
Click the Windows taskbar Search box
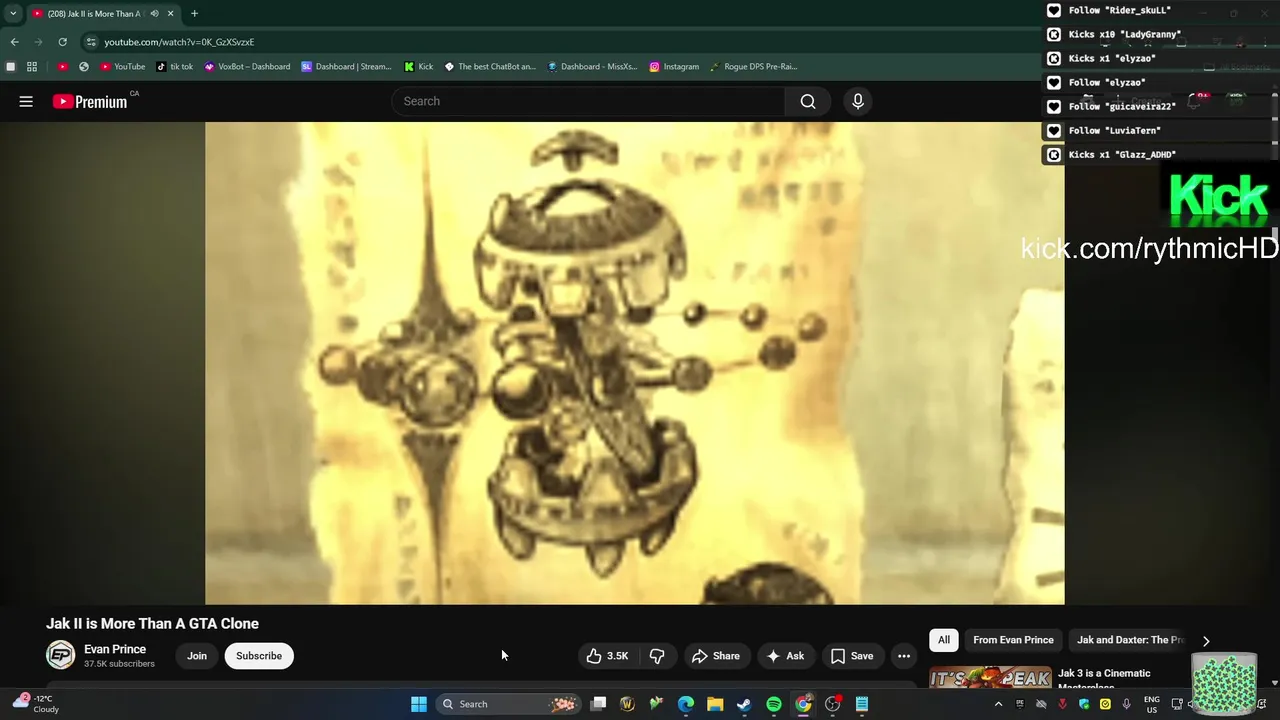pyautogui.click(x=510, y=704)
